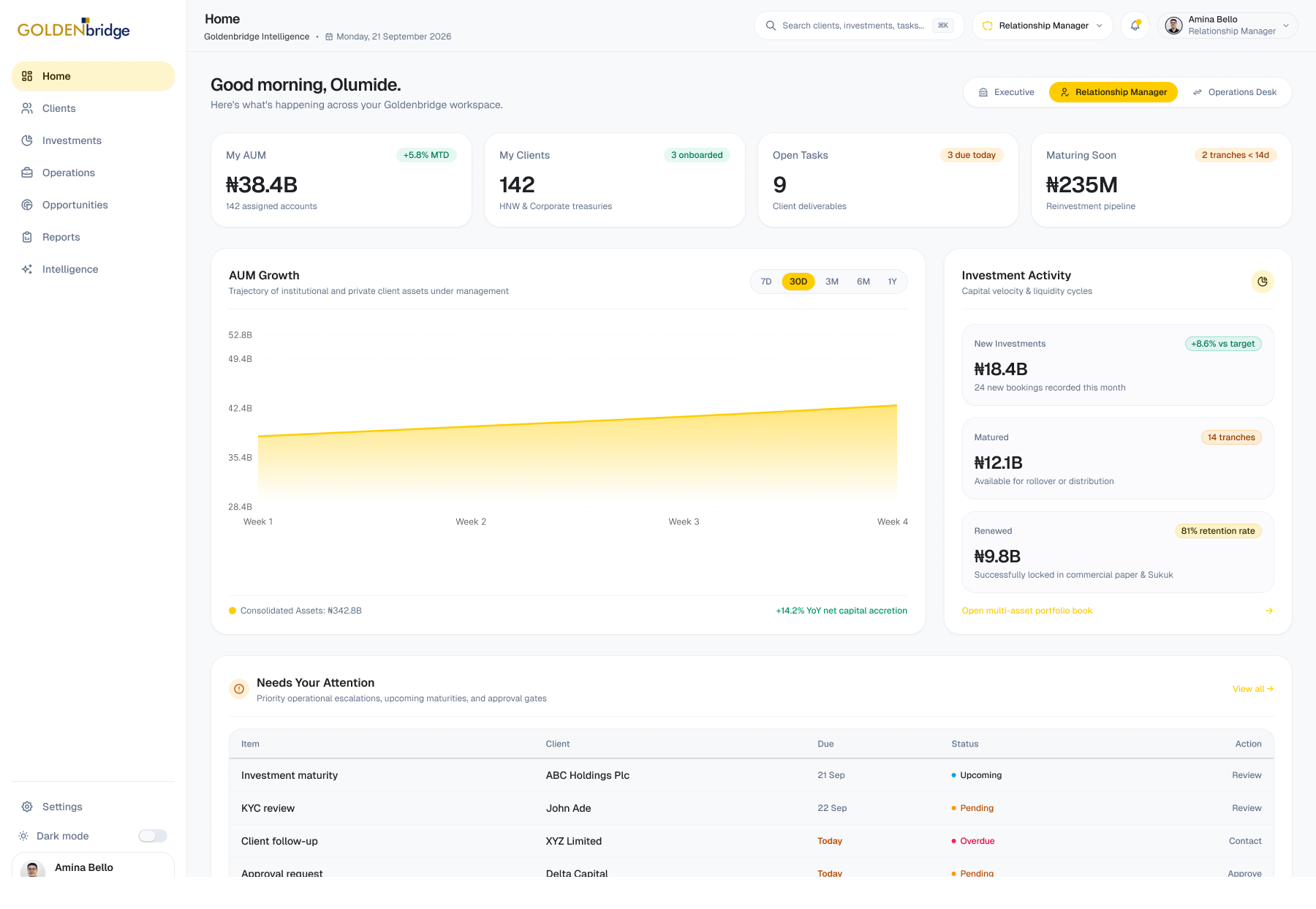Switch to the Operations Desk view tab
The width and height of the screenshot is (1316, 909).
point(1234,92)
